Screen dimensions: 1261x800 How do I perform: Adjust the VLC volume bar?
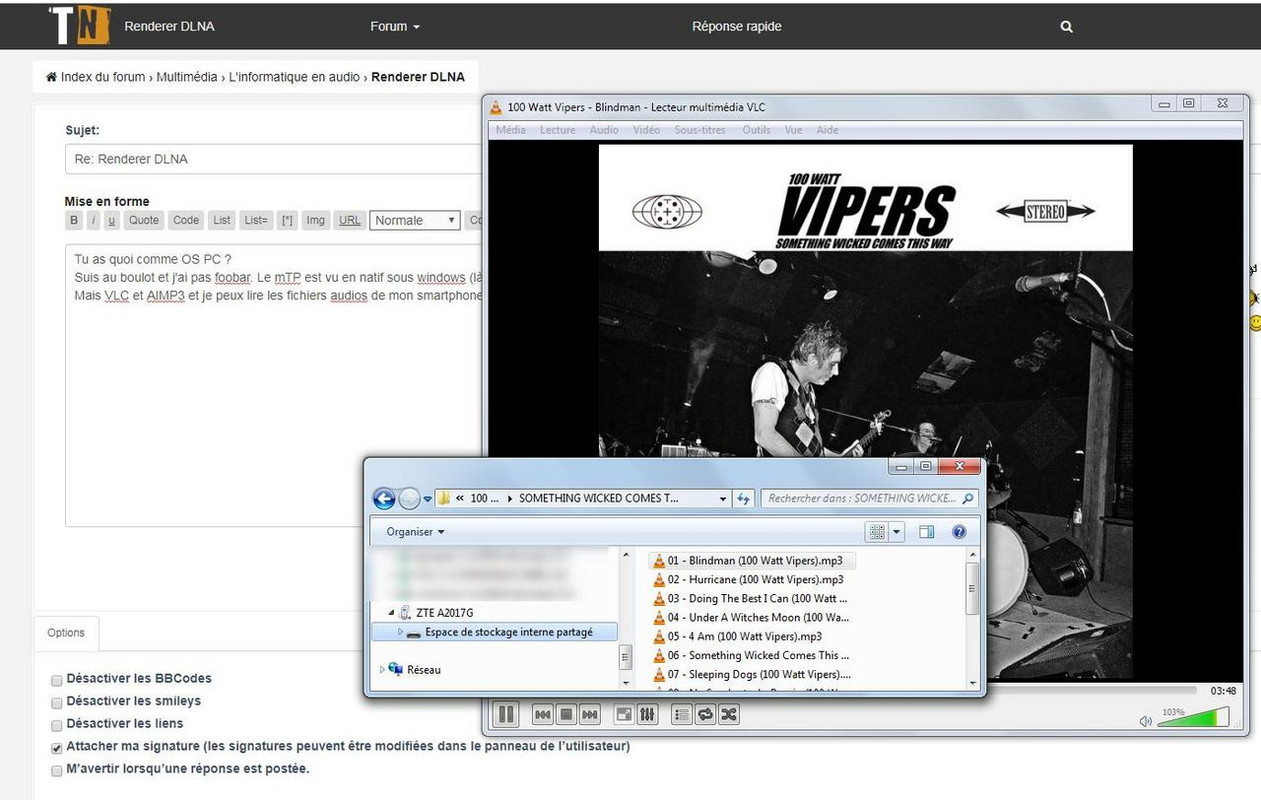1194,718
